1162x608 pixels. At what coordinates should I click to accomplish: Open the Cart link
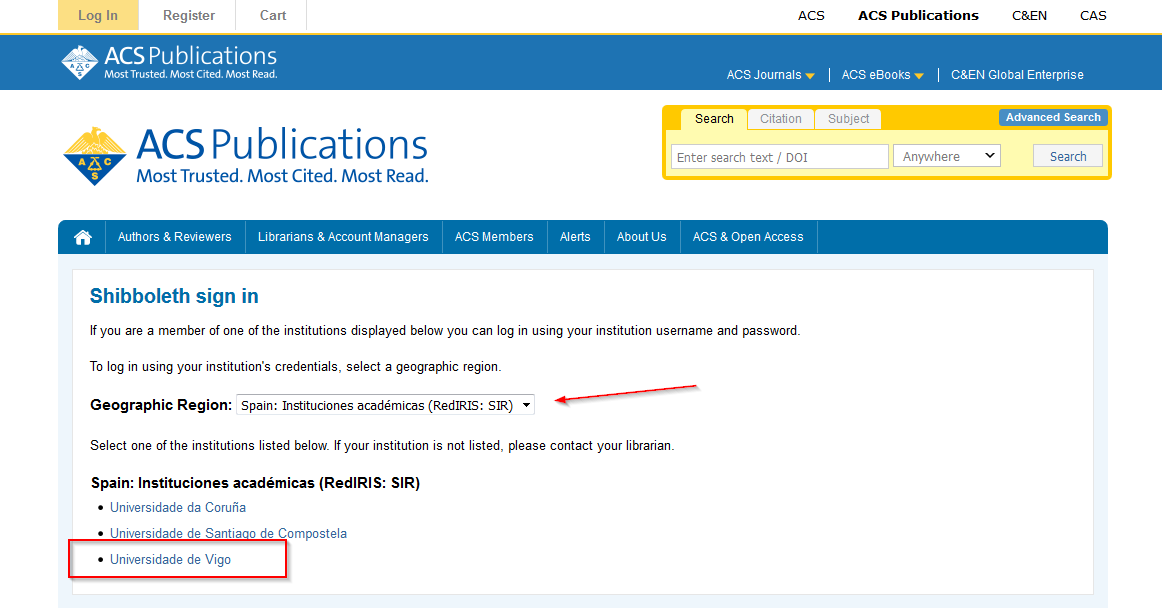[x=273, y=16]
